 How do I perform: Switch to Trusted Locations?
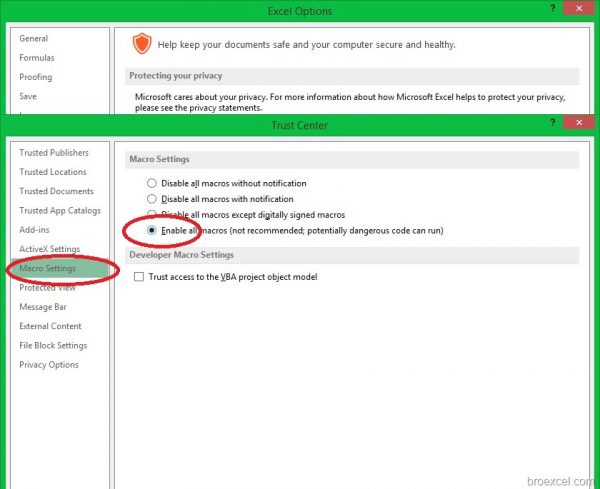tap(53, 172)
